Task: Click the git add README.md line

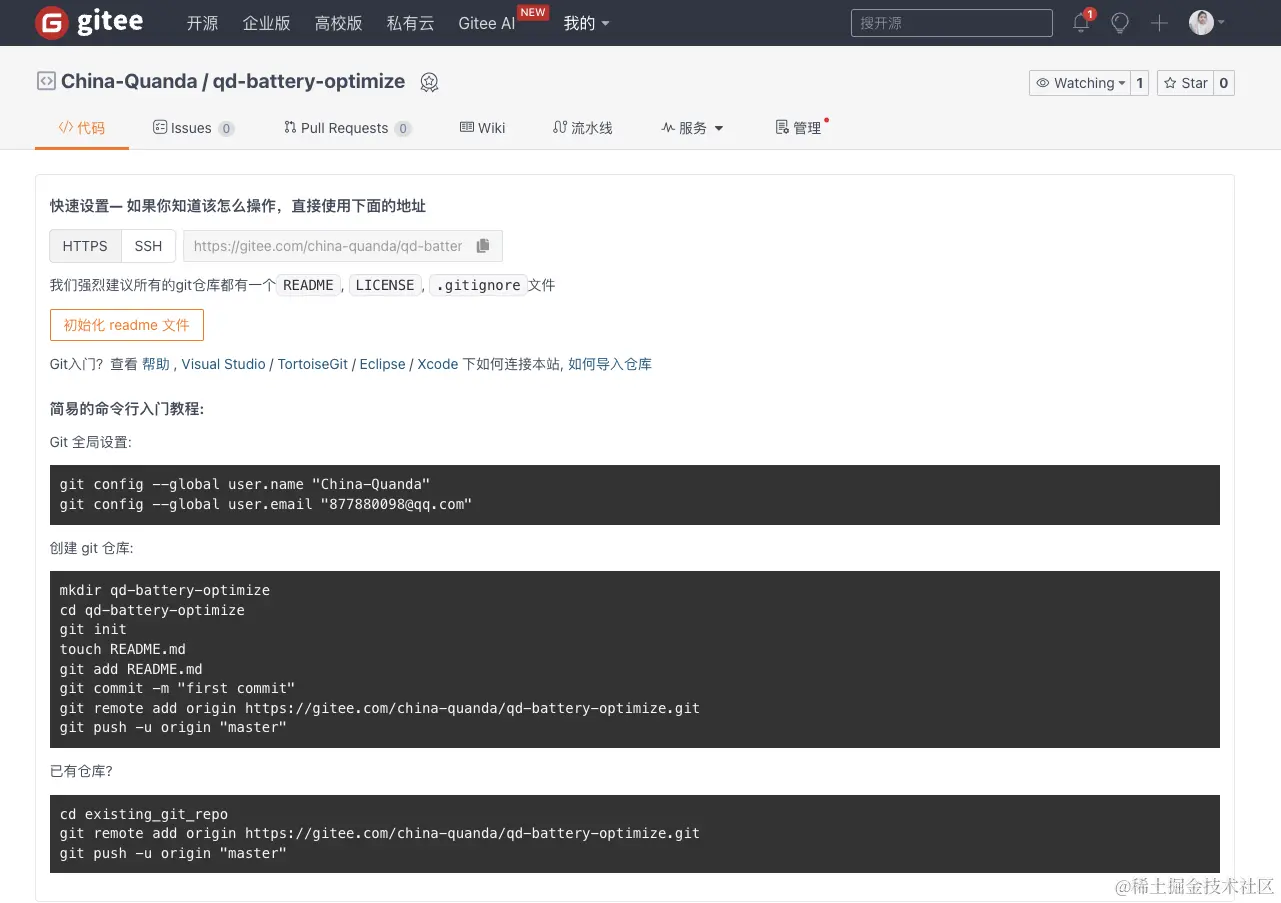Action: pyautogui.click(x=131, y=669)
